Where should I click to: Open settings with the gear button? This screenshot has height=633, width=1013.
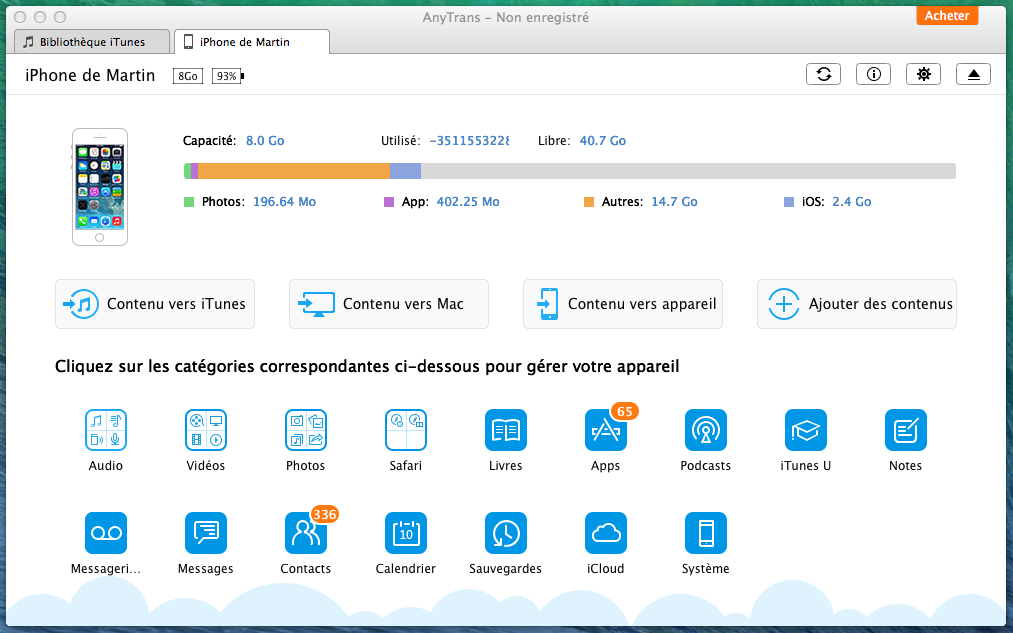(x=923, y=75)
